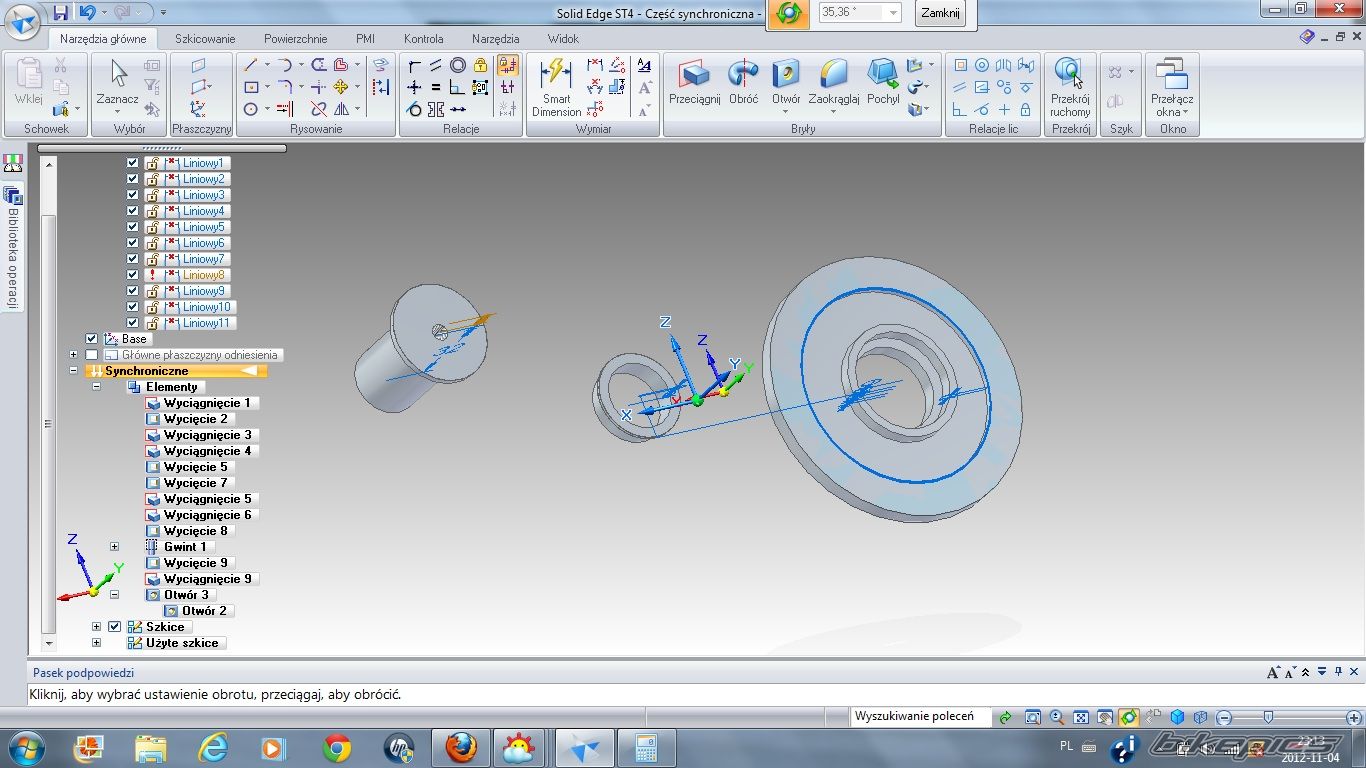The width and height of the screenshot is (1366, 768).
Task: Pick the Line drawing tool
Action: point(251,65)
